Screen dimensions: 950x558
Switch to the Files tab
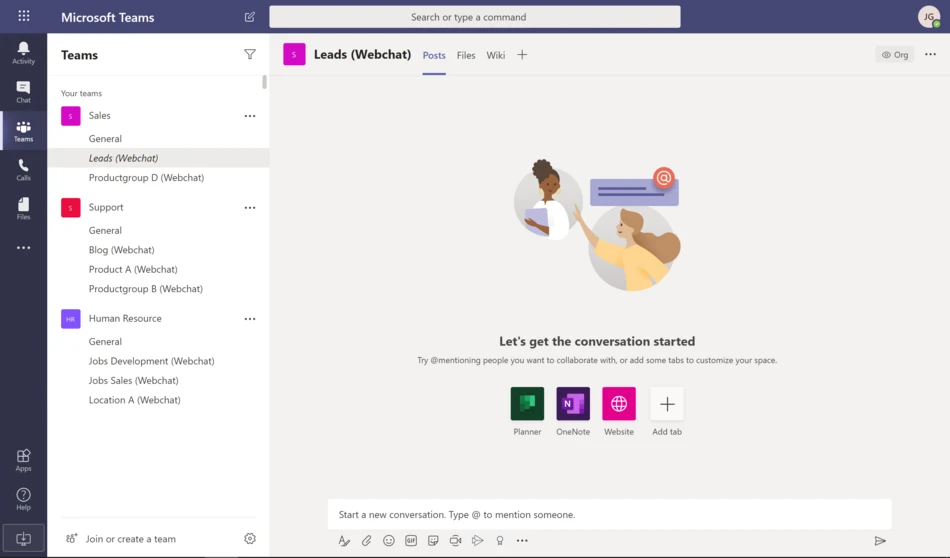(x=466, y=55)
